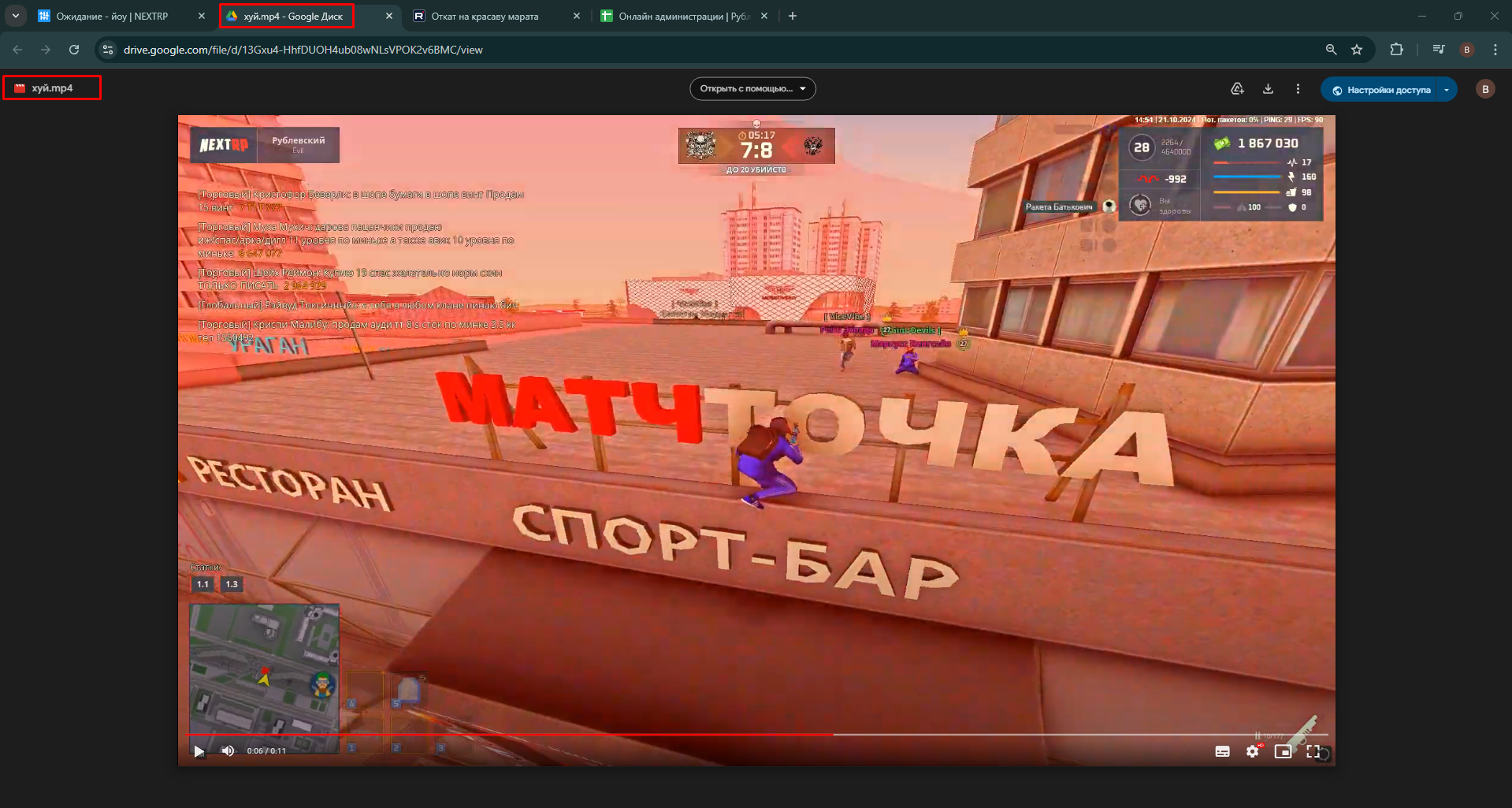Click the Настройки доступа share button
The width and height of the screenshot is (1512, 808).
coord(1380,90)
